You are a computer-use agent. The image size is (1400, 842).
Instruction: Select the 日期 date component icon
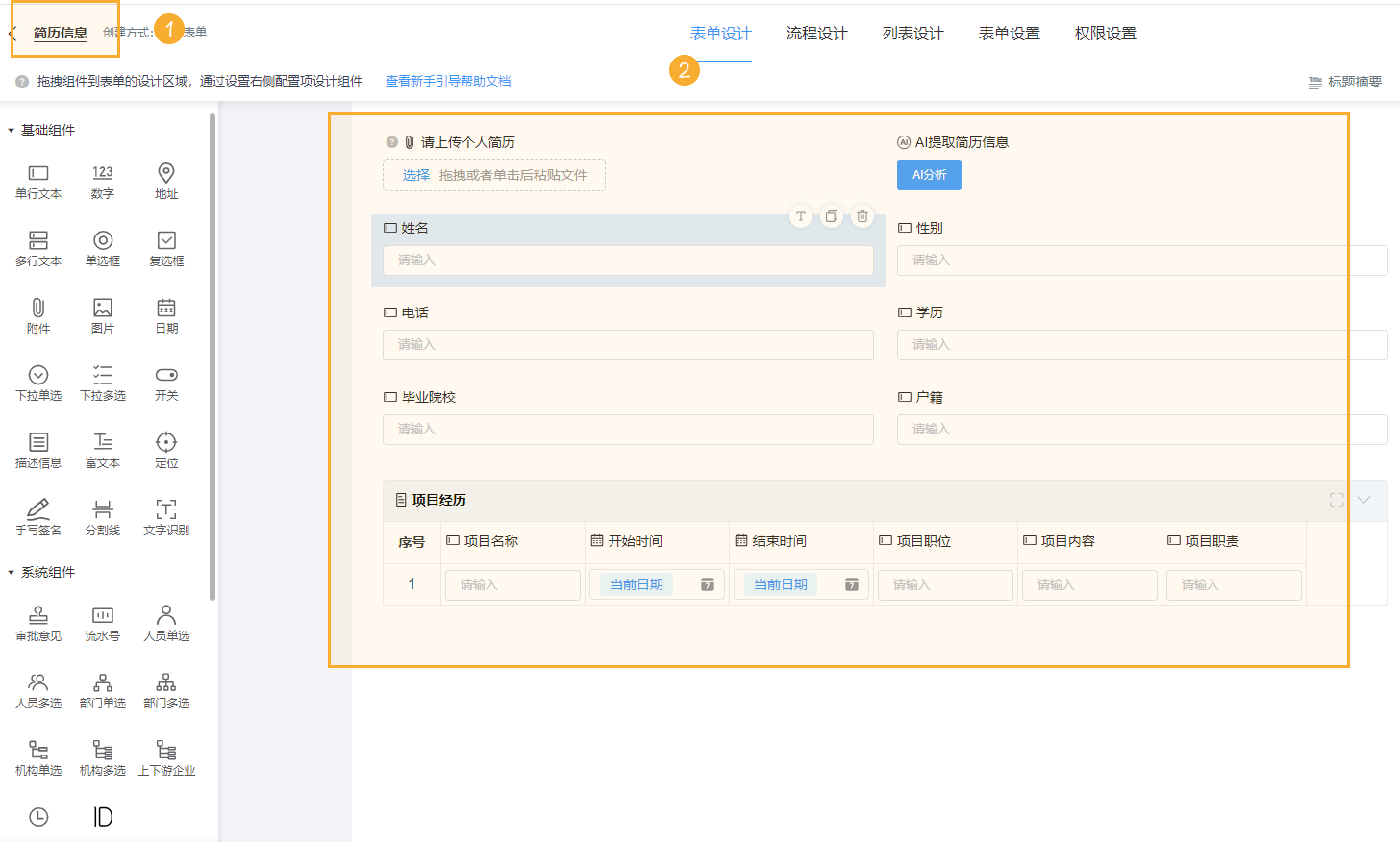[x=165, y=314]
